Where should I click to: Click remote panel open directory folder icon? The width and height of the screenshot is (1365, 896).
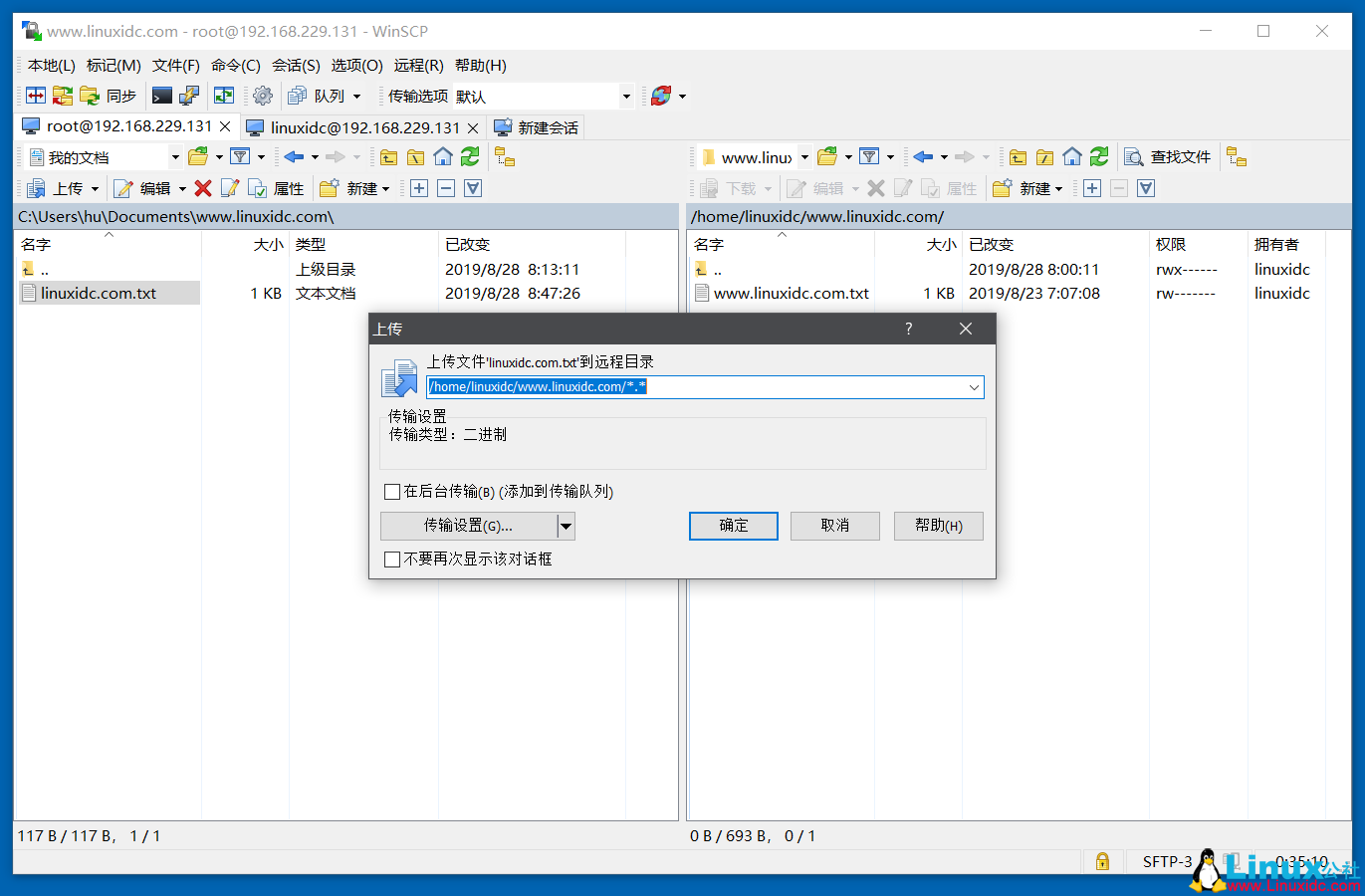tap(827, 156)
